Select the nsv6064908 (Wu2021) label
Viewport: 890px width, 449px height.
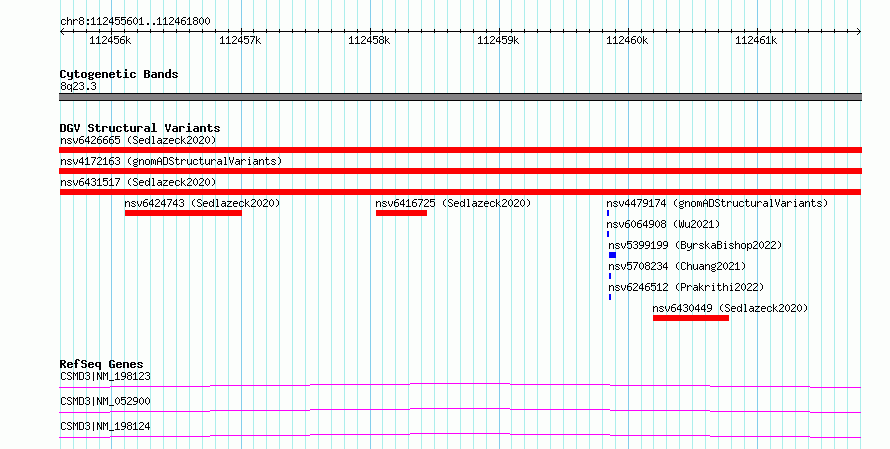[x=663, y=224]
